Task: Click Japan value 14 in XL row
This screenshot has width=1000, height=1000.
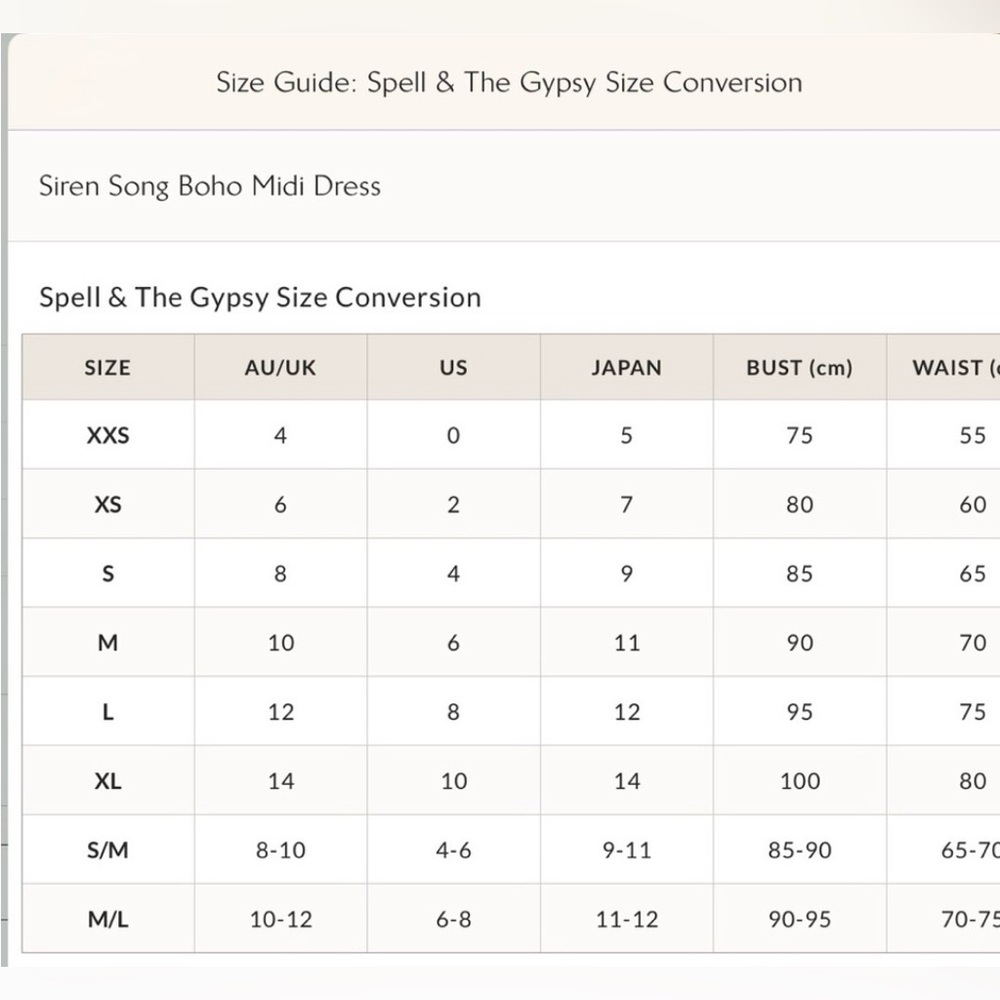Action: point(627,781)
